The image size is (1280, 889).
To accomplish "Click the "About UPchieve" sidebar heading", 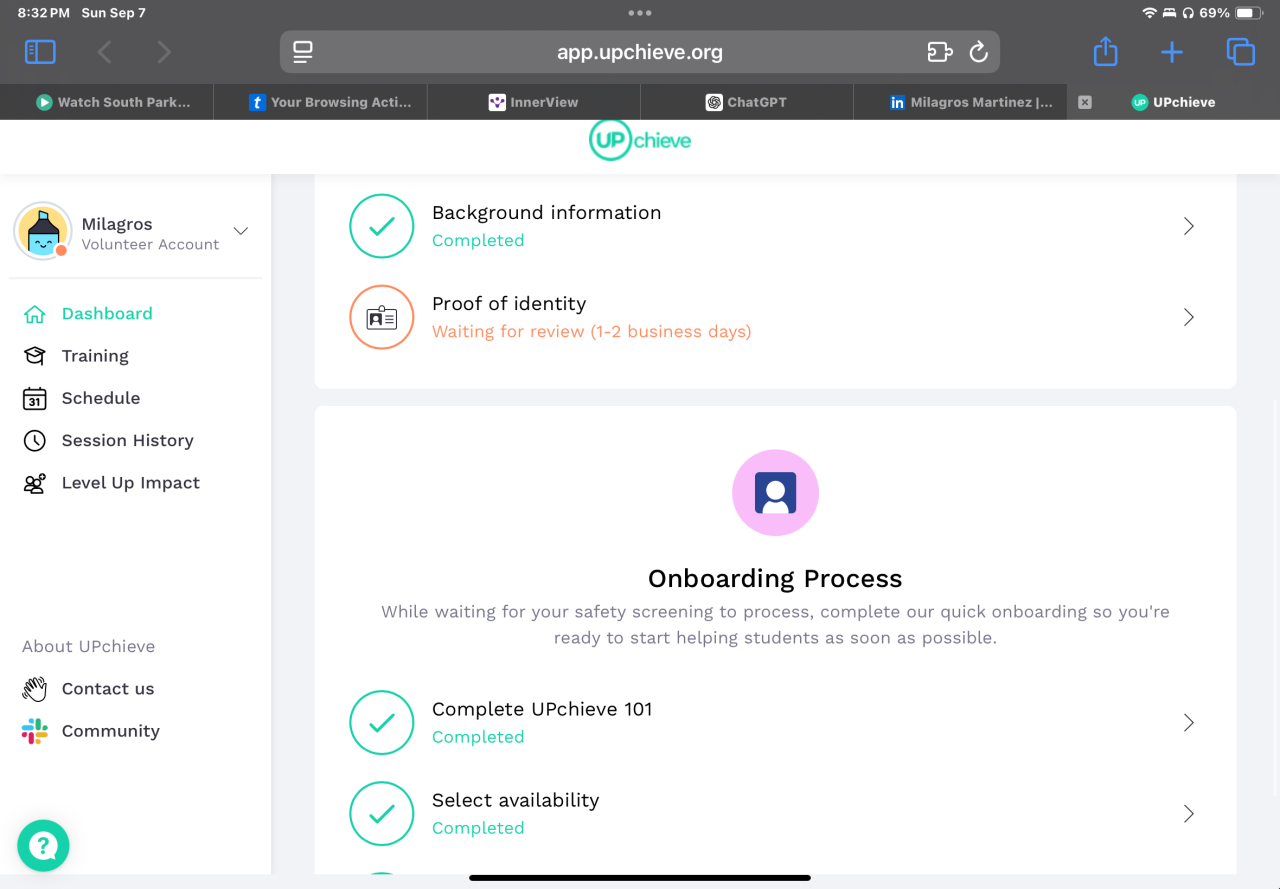I will 88,647.
